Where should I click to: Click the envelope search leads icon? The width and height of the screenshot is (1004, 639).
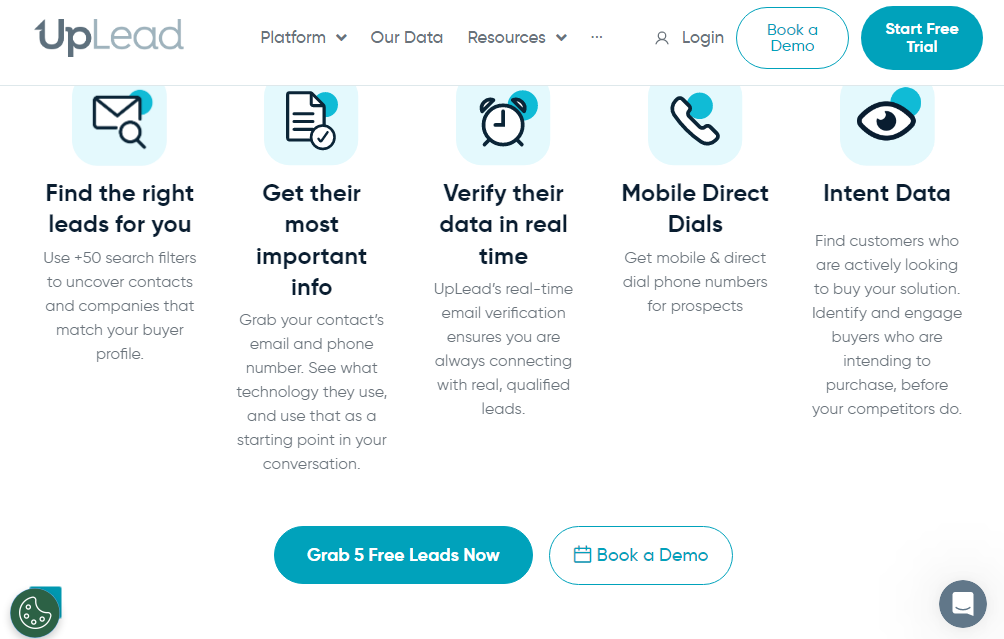pos(120,120)
